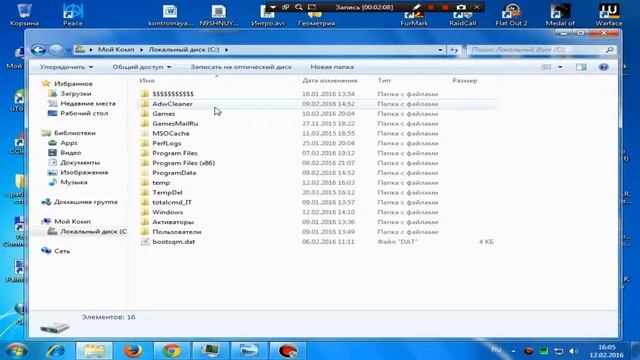Open the Windows folder
The image size is (640, 360).
(x=167, y=212)
